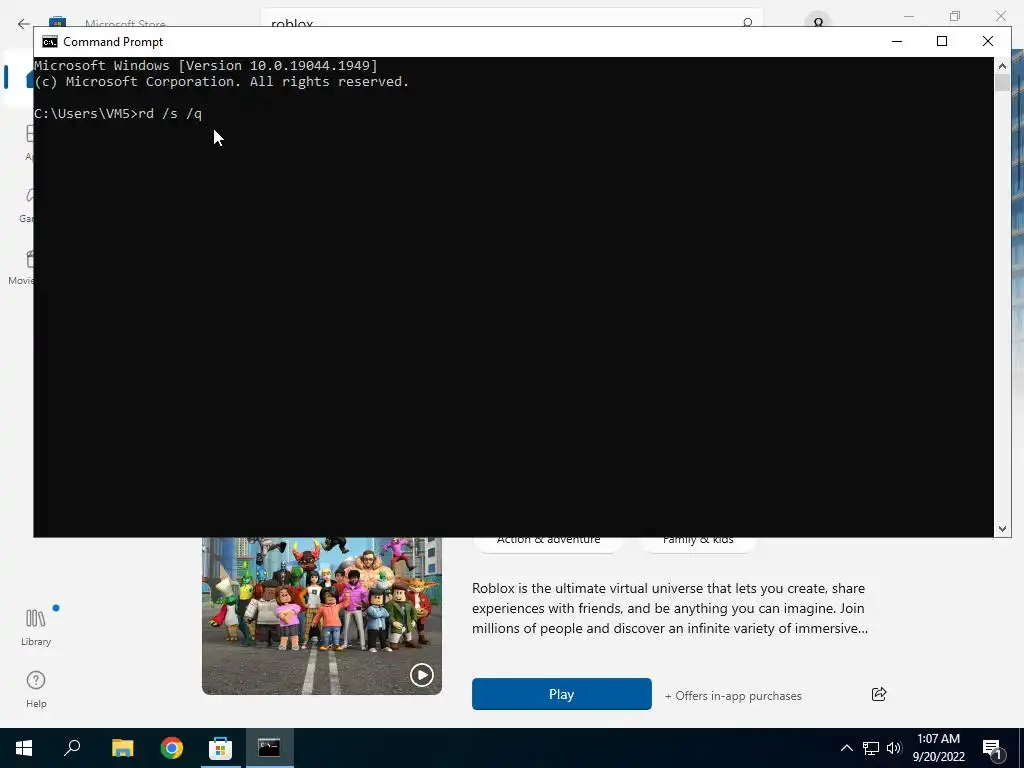The width and height of the screenshot is (1024, 768).
Task: Launch Google Chrome from taskbar
Action: tap(171, 748)
